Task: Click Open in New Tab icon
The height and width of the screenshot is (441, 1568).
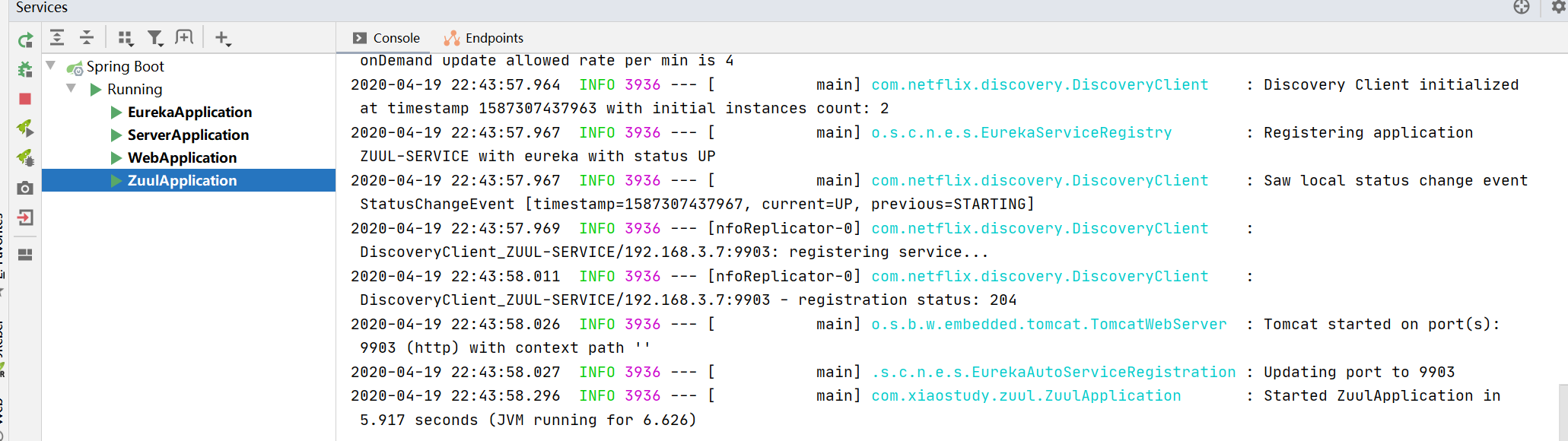Action: pyautogui.click(x=184, y=37)
